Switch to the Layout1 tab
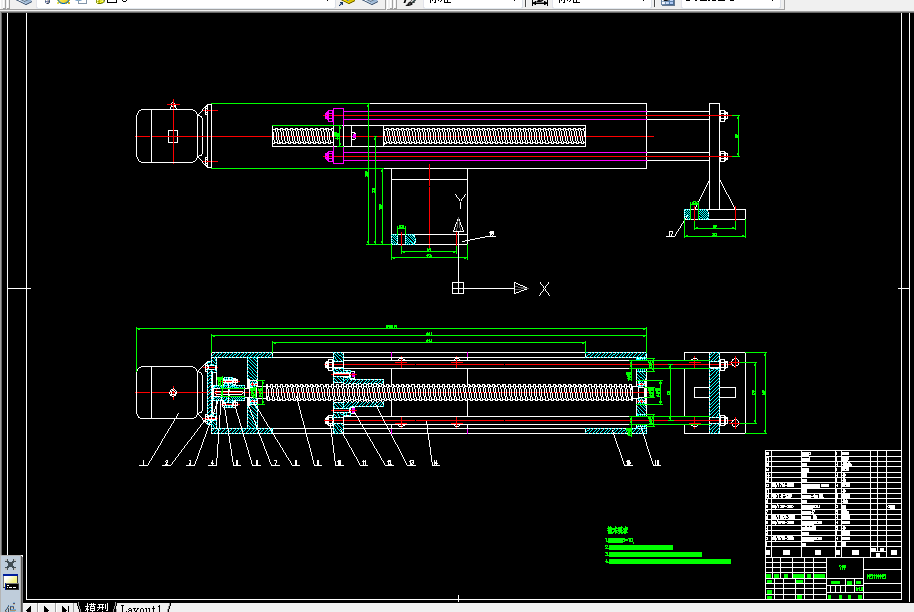Viewport: 914px width, 612px height. point(140,608)
